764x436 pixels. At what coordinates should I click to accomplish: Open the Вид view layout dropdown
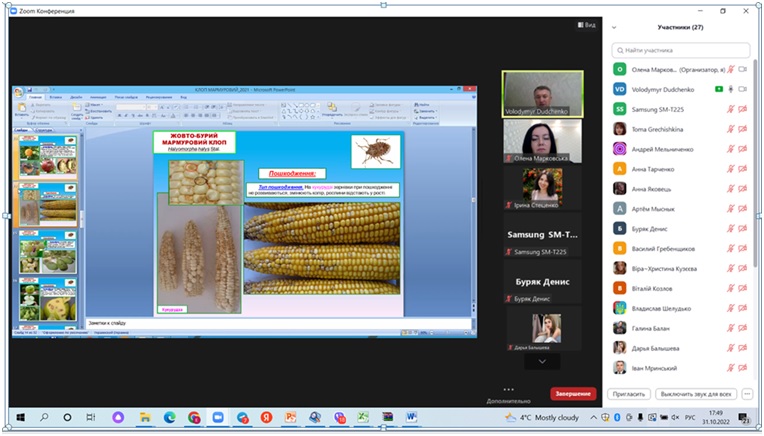tap(585, 25)
